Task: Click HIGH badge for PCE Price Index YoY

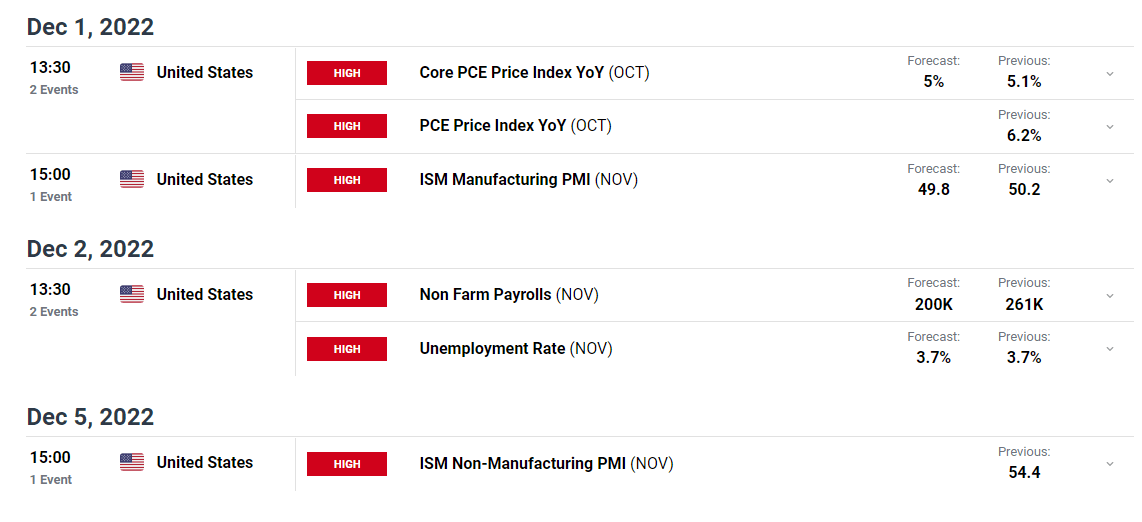Action: click(347, 126)
